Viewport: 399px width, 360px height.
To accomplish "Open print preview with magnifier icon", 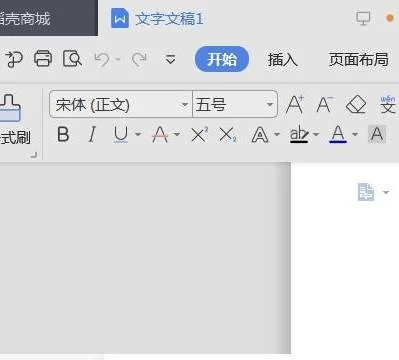I will [72, 59].
